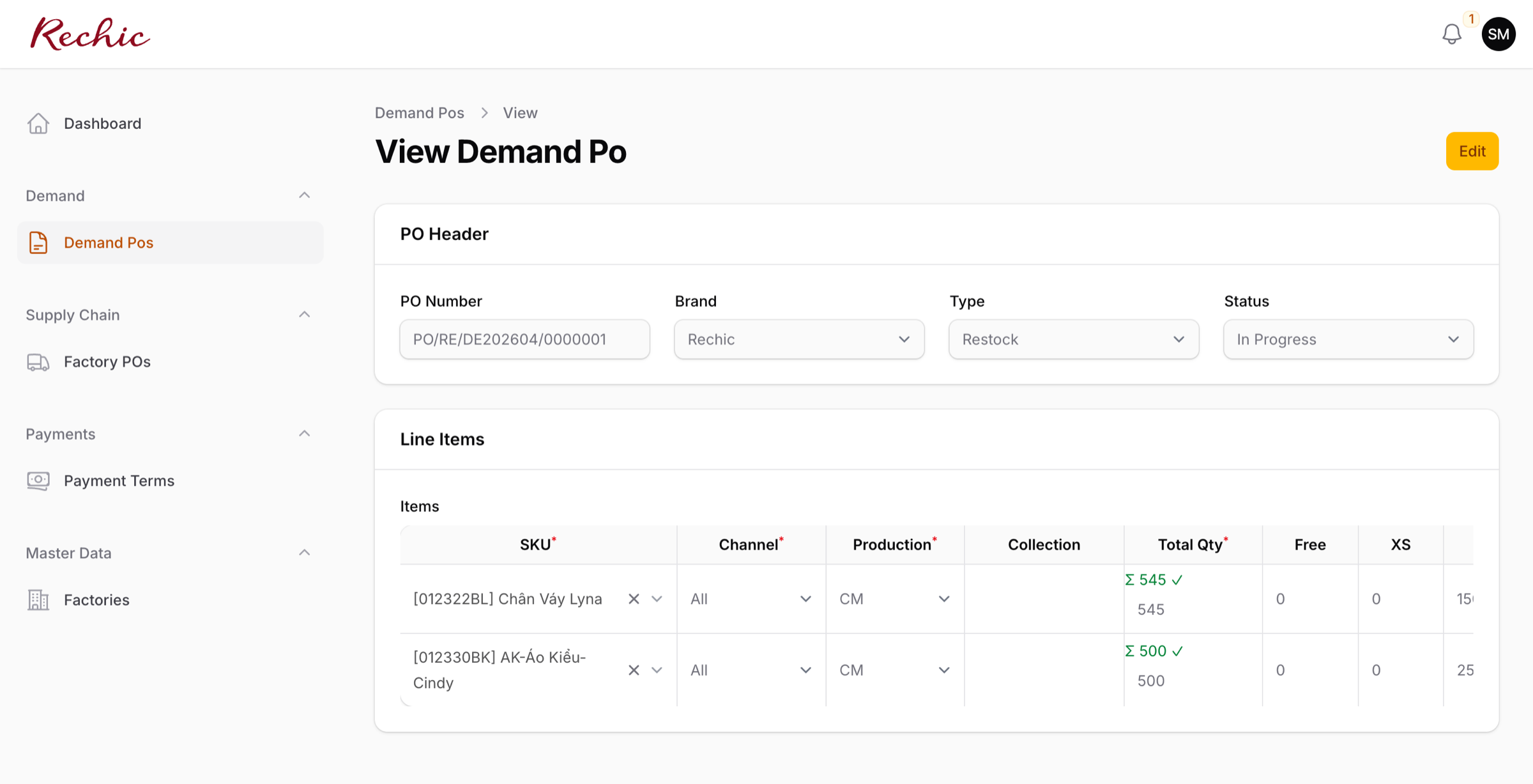The height and width of the screenshot is (784, 1533).
Task: Click the Free column header
Action: [x=1310, y=545]
